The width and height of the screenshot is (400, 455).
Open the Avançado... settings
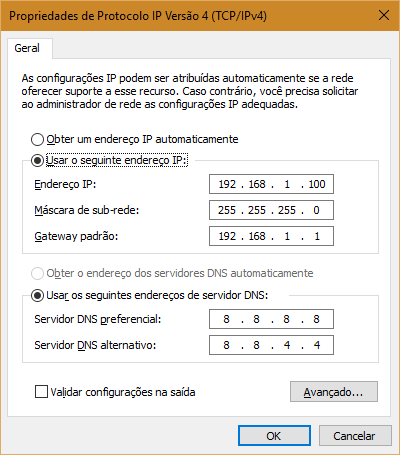[x=334, y=392]
